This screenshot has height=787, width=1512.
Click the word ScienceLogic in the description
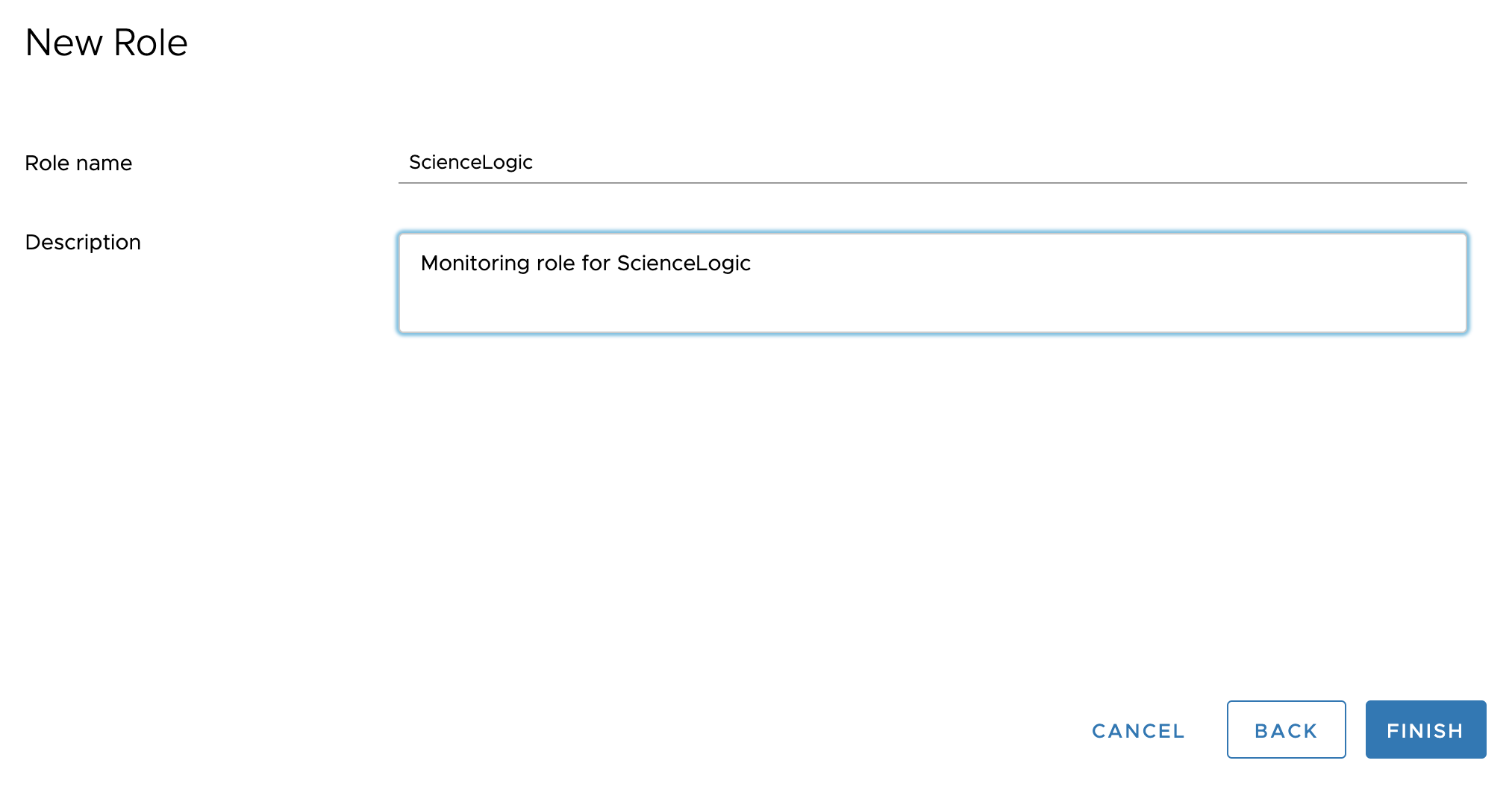pos(683,264)
